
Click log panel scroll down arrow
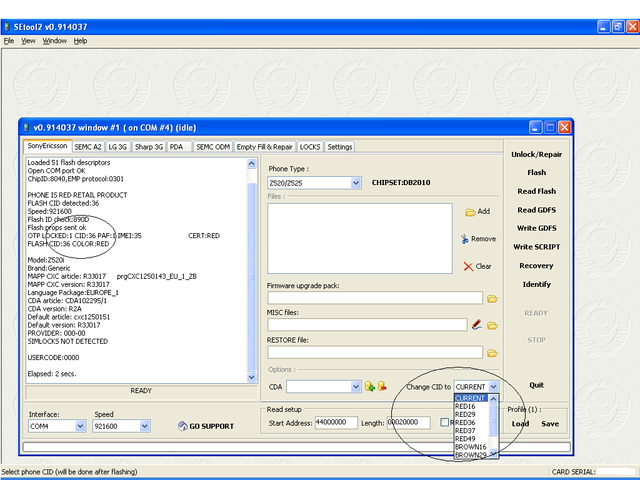(251, 378)
